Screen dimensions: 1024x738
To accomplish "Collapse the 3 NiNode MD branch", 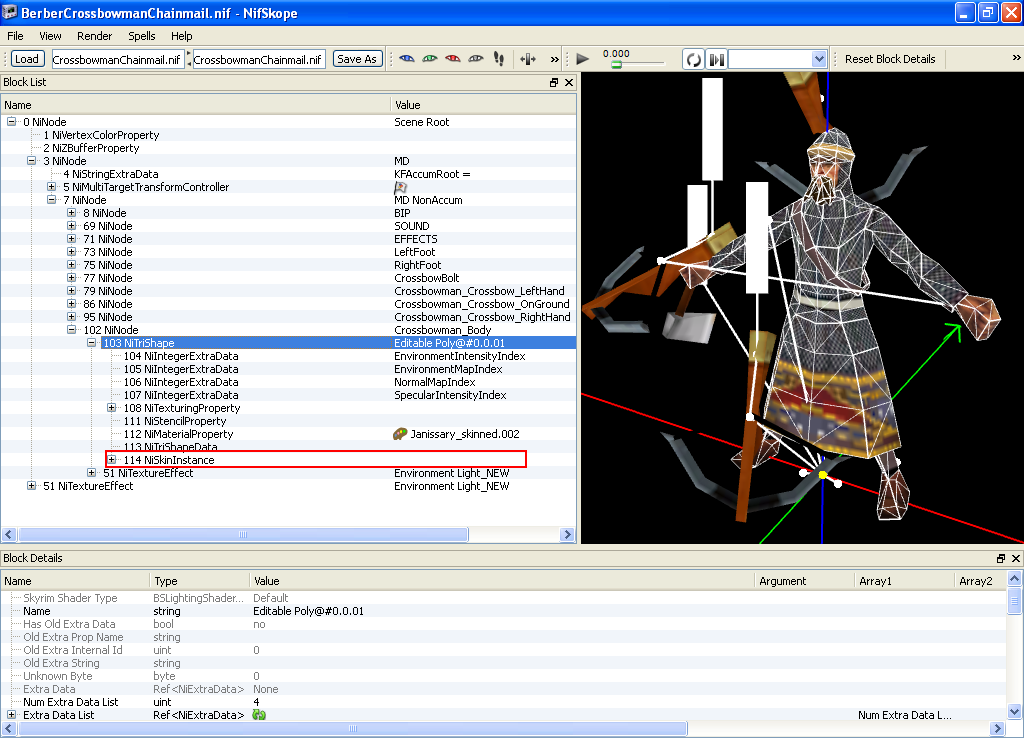I will [x=31, y=161].
